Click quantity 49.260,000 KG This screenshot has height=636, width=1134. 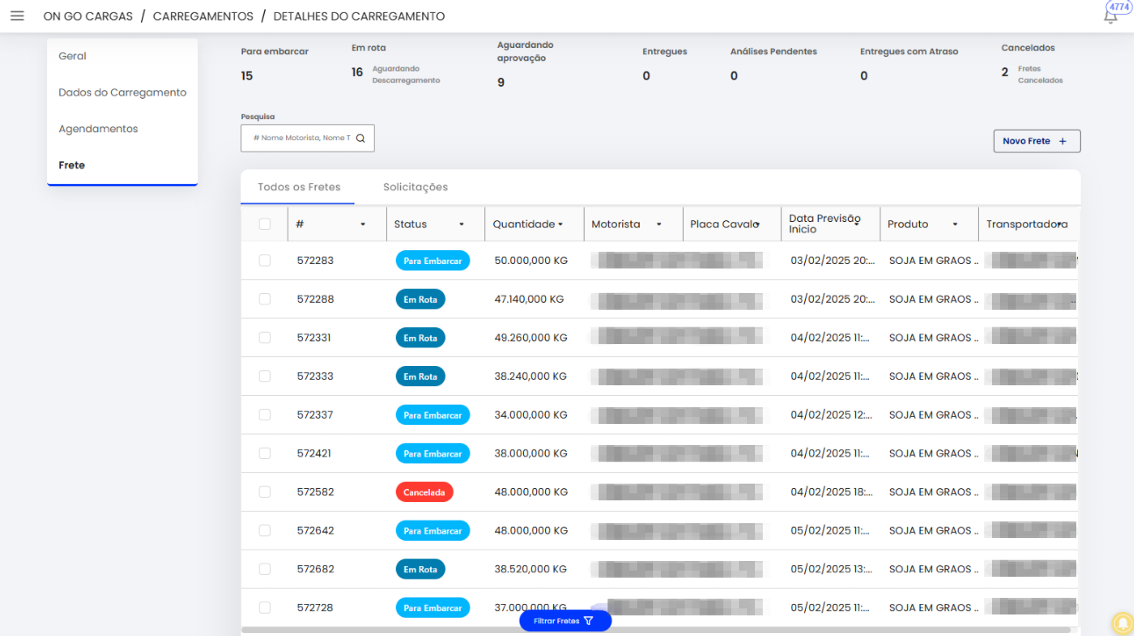[x=531, y=338]
